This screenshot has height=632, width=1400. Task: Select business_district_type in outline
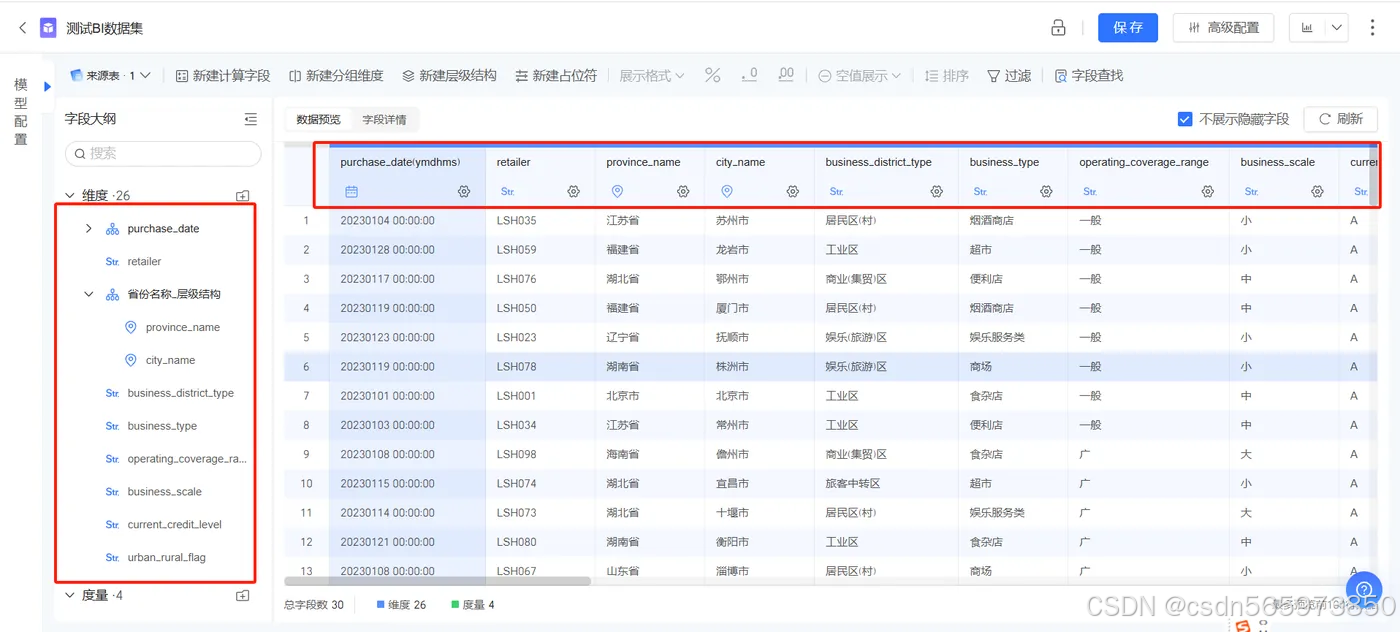click(x=180, y=394)
